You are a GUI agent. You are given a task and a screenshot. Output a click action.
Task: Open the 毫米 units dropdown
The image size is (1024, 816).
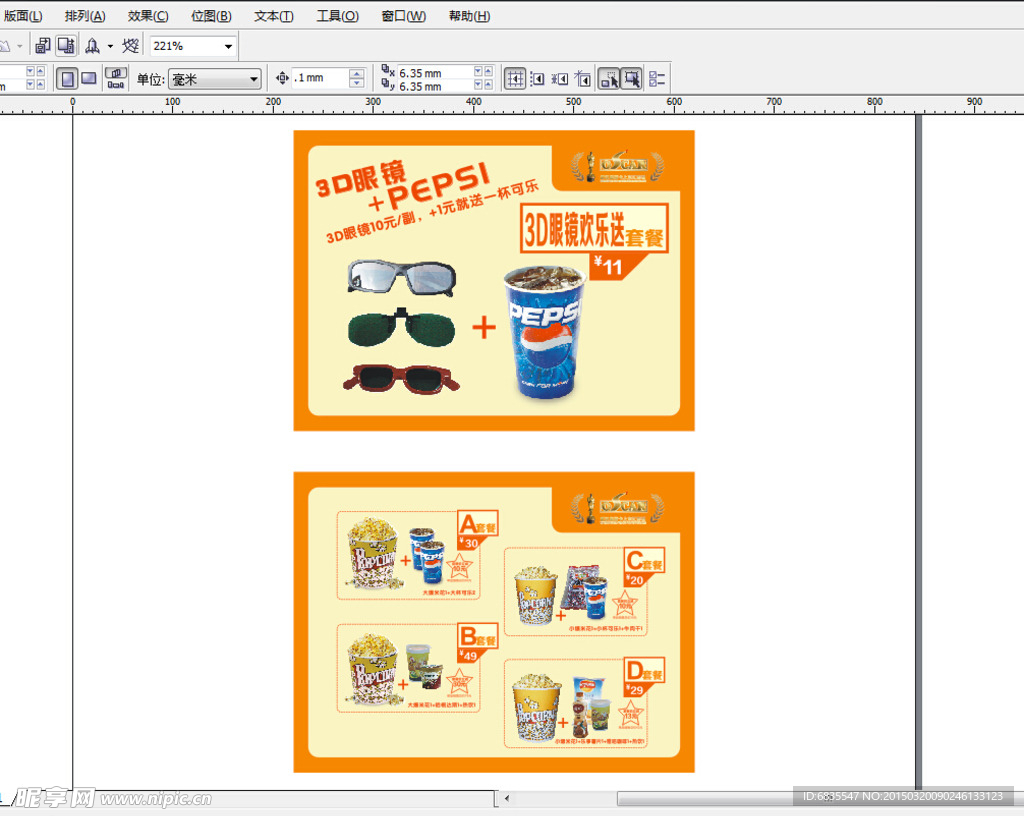[x=253, y=79]
